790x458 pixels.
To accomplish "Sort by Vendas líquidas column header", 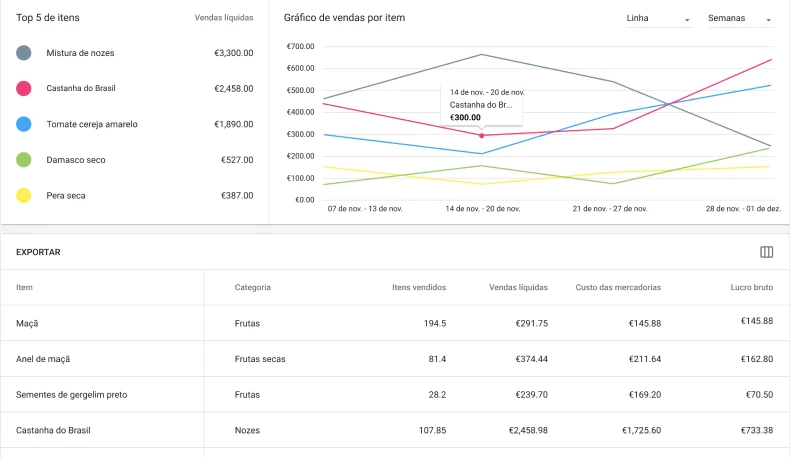I will tap(518, 287).
